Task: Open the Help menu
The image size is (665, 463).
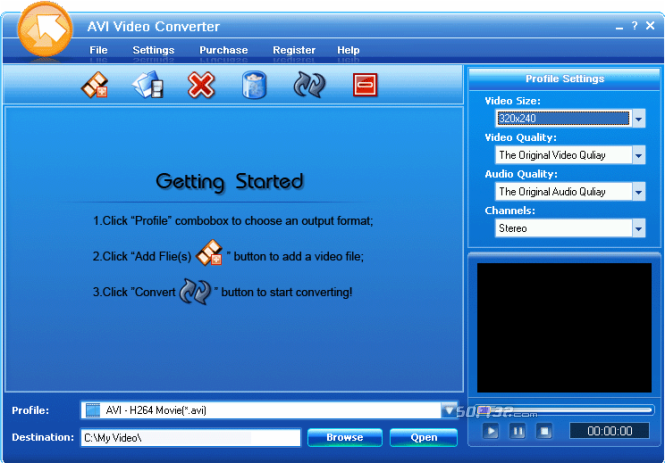Action: point(348,50)
